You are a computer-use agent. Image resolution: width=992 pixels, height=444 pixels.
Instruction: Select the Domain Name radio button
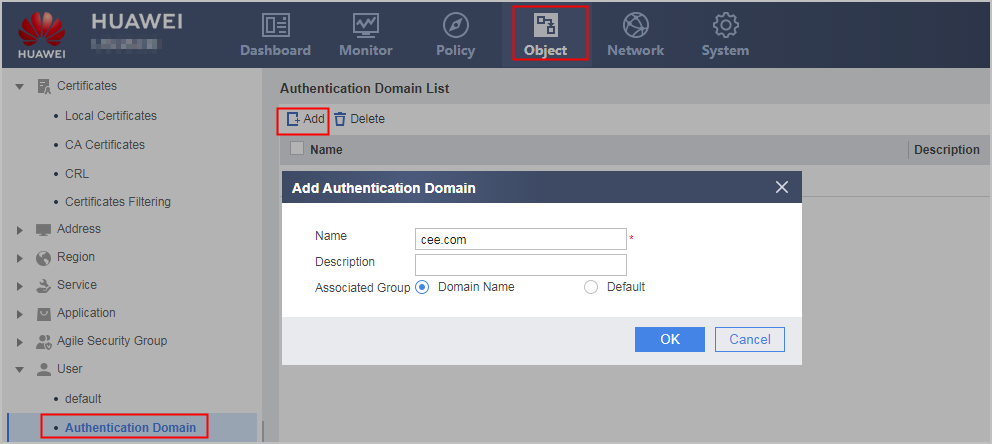point(423,287)
